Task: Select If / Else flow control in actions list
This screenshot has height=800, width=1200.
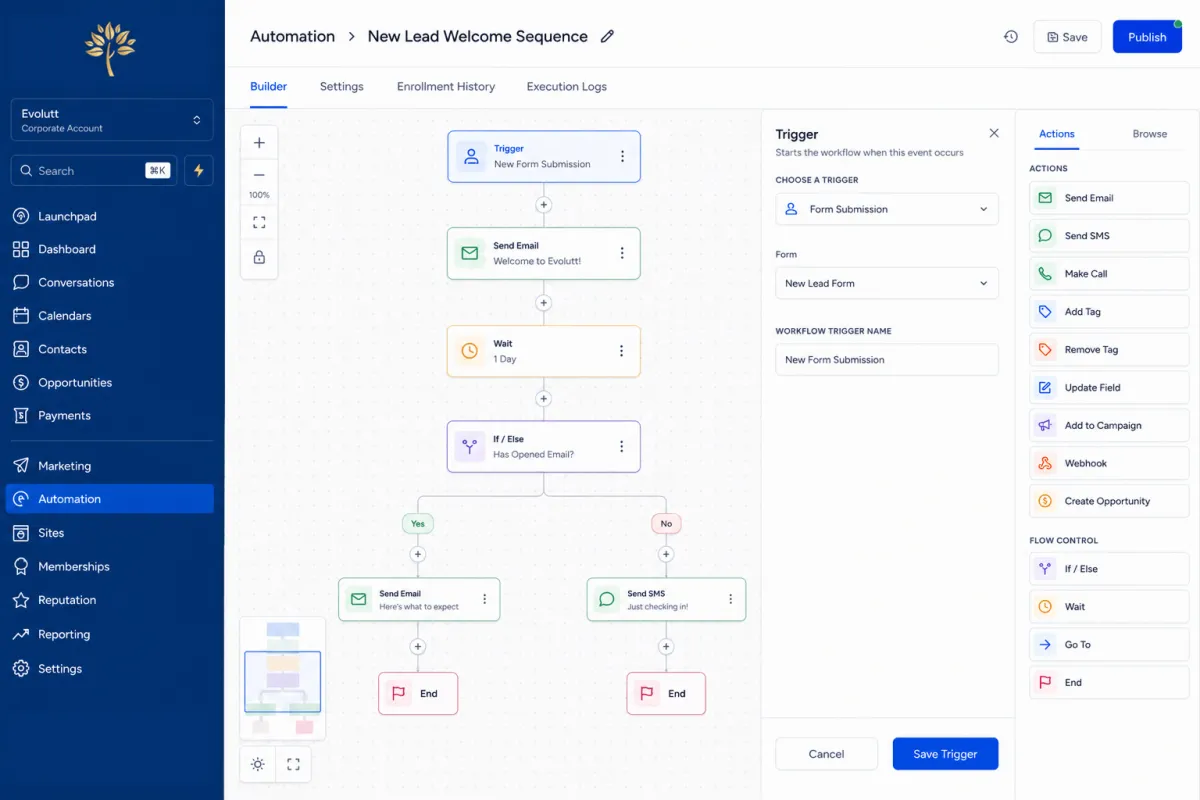Action: (x=1109, y=569)
